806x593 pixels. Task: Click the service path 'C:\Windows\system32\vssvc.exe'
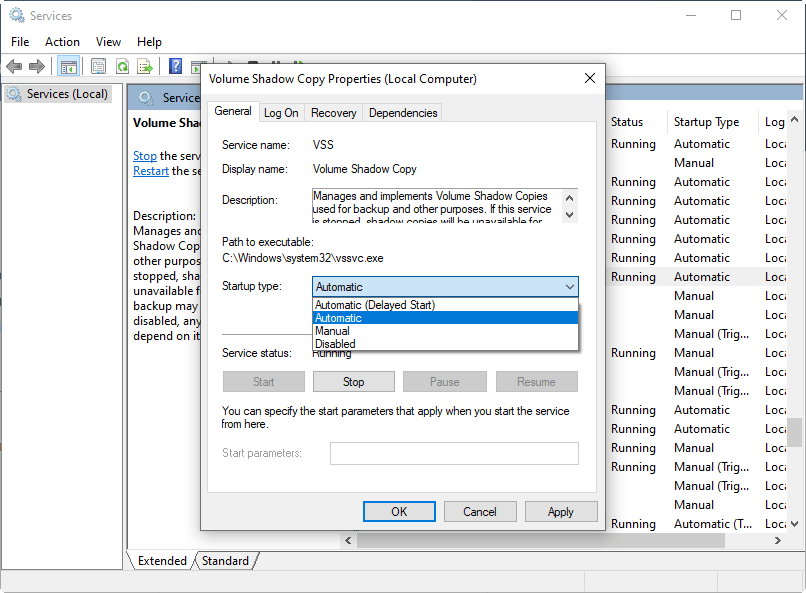tap(303, 258)
